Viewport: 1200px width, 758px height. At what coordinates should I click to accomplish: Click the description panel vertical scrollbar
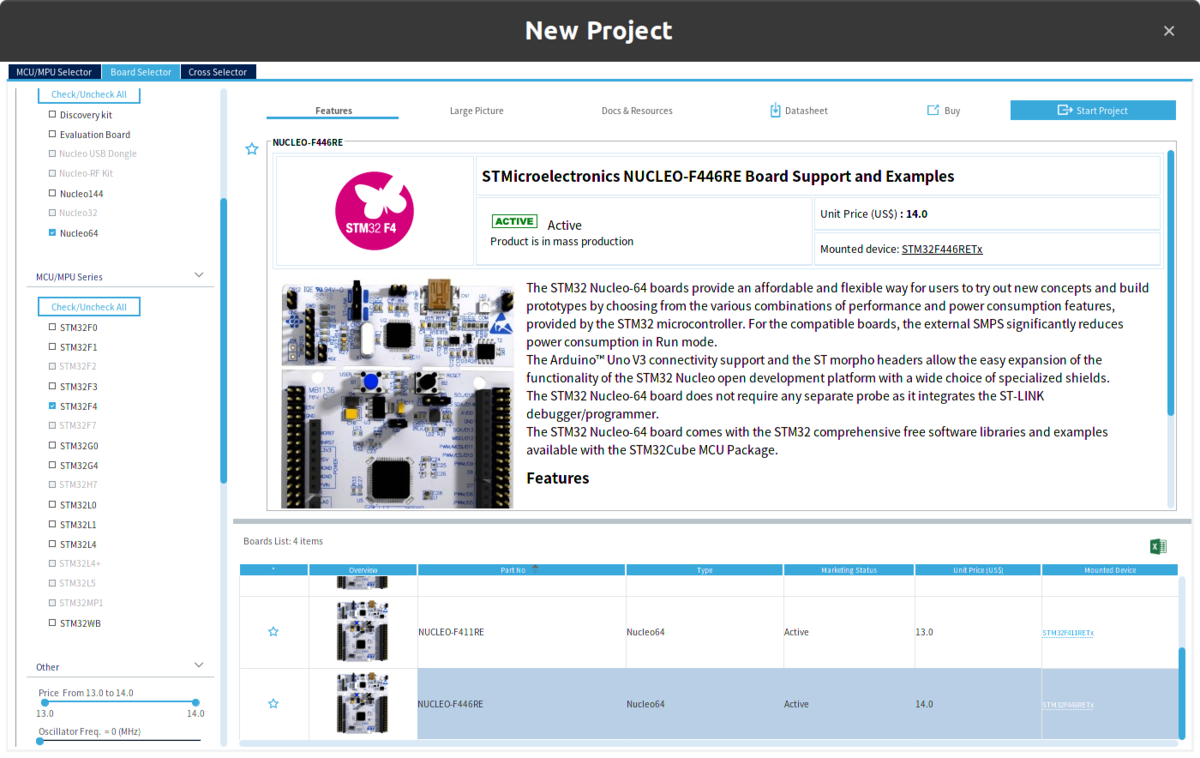pyautogui.click(x=1171, y=282)
